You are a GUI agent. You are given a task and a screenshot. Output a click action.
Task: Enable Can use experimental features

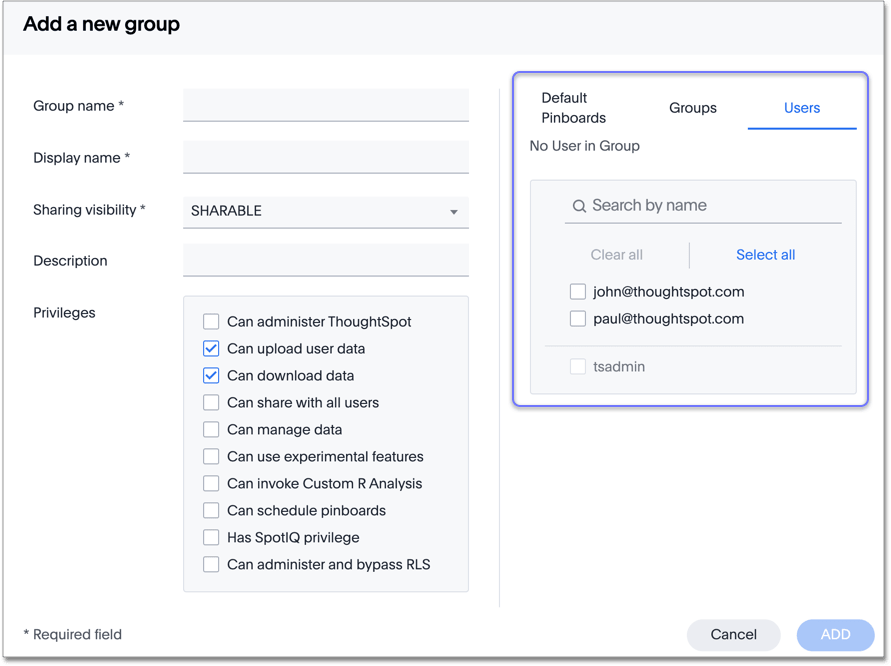click(x=211, y=457)
